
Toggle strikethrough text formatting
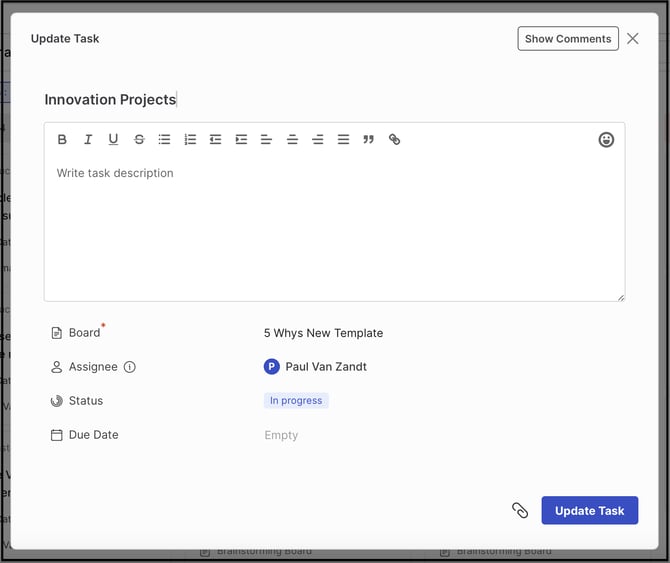point(139,140)
